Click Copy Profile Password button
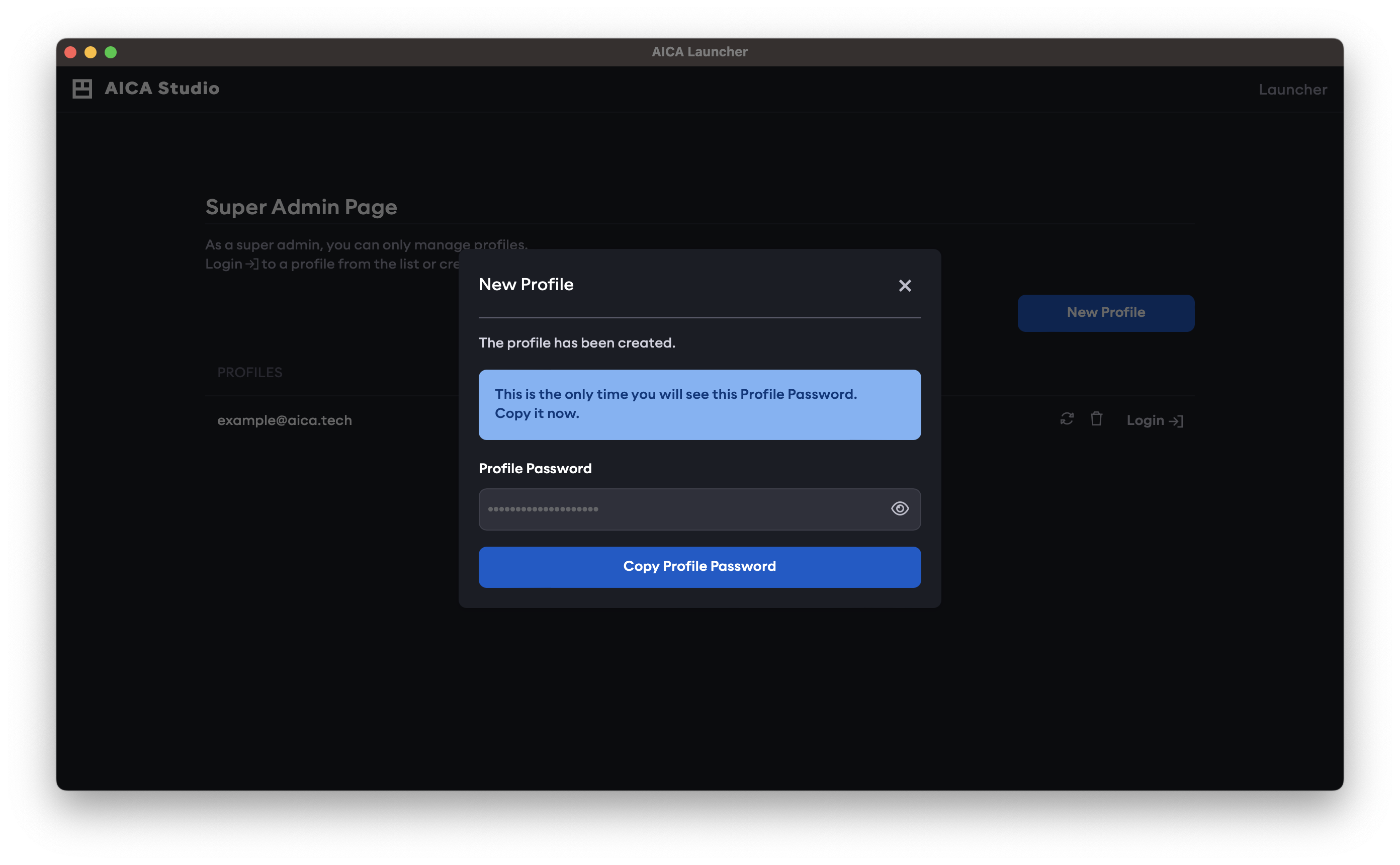Viewport: 1400px width, 865px height. pos(699,566)
